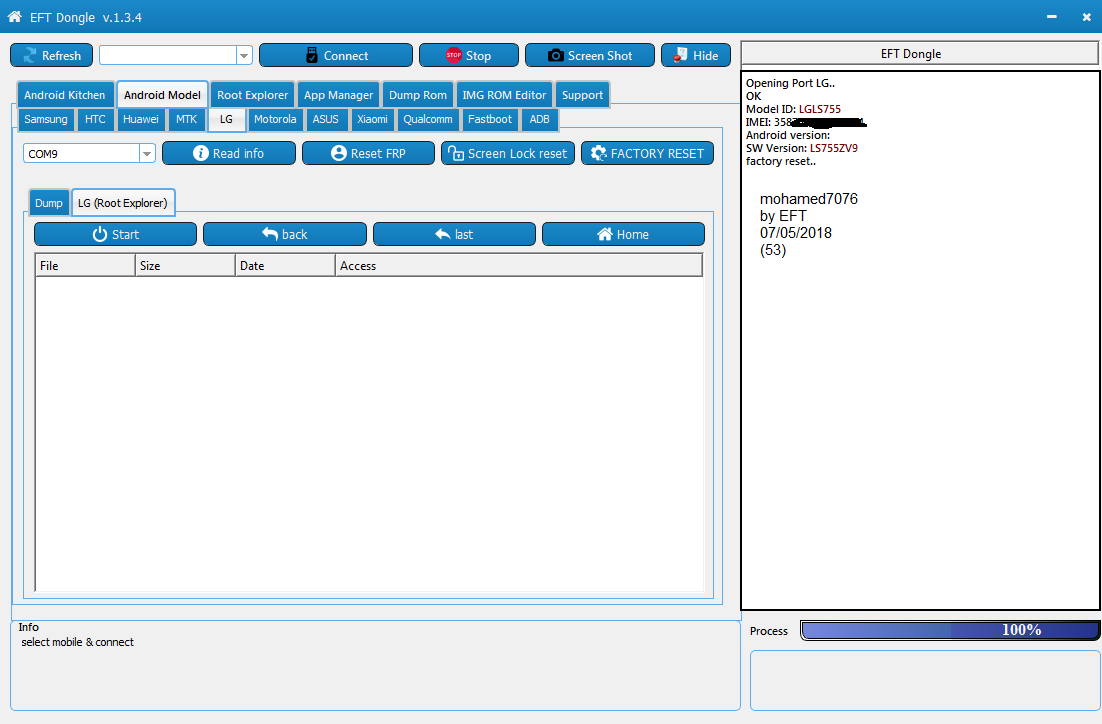Click the EFT Dongle header button
The image size is (1102, 724).
point(919,53)
